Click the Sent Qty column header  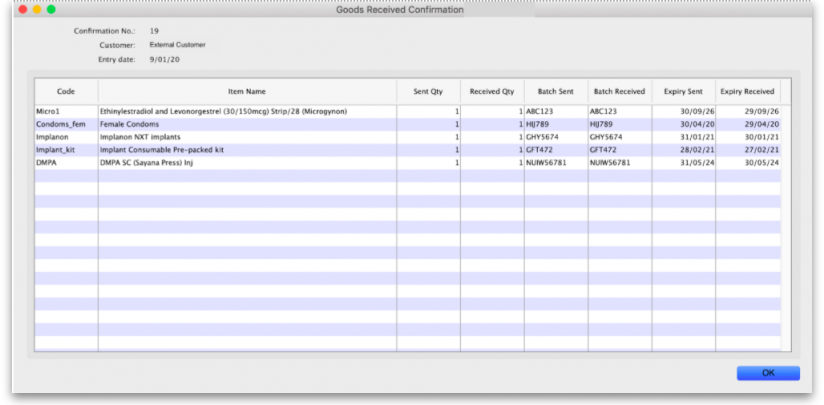coord(428,91)
